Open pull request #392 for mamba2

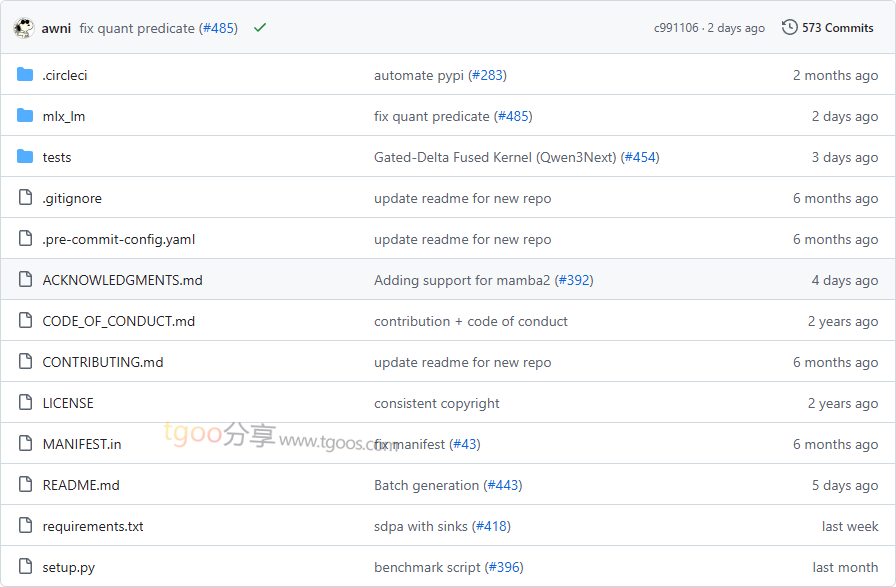[x=574, y=280]
